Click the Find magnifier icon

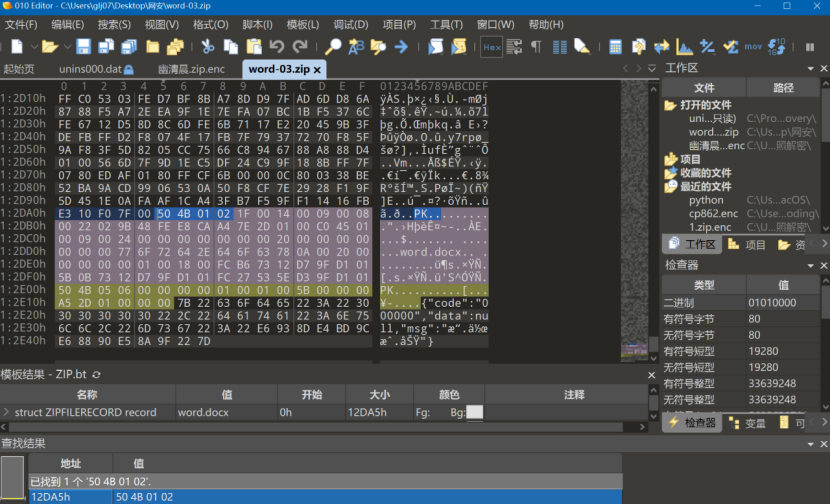pyautogui.click(x=333, y=47)
